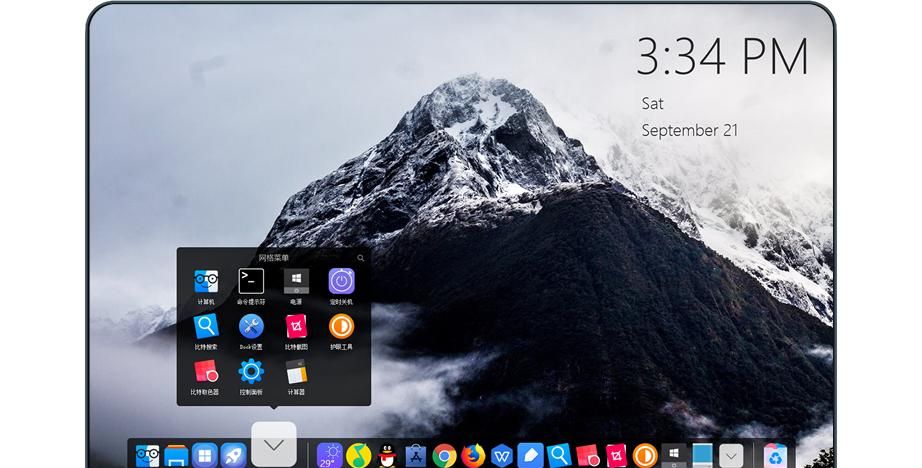Launch QQ Music from the dock
Viewport: 922px width, 468px height.
pos(358,456)
